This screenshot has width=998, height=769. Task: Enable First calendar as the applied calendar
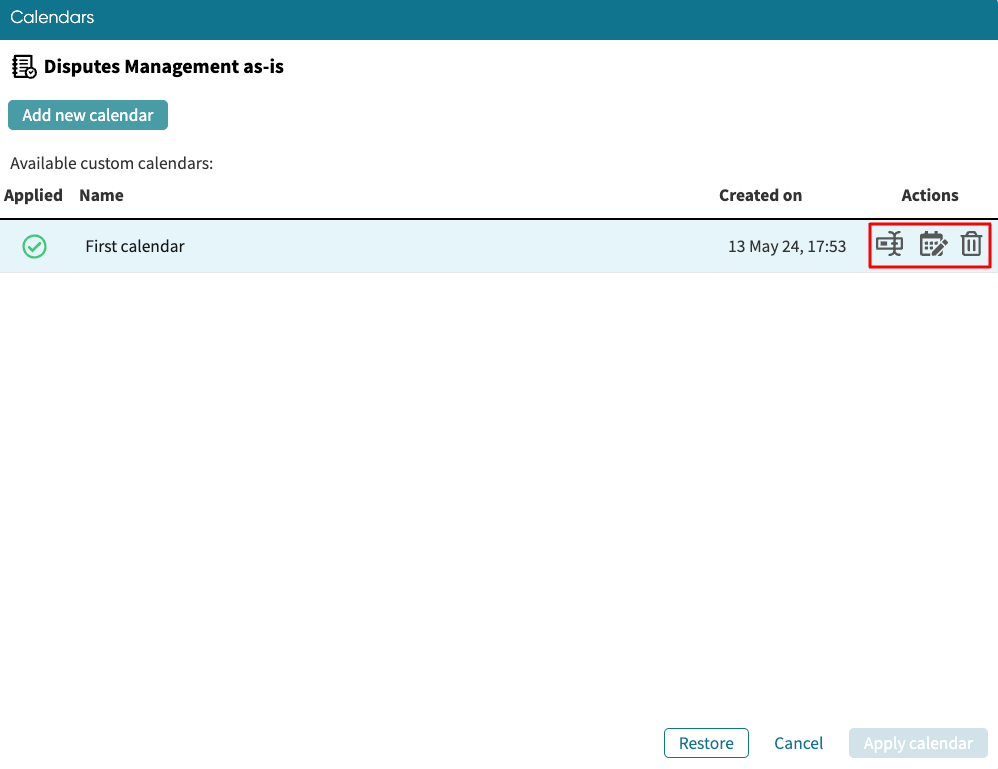(34, 246)
